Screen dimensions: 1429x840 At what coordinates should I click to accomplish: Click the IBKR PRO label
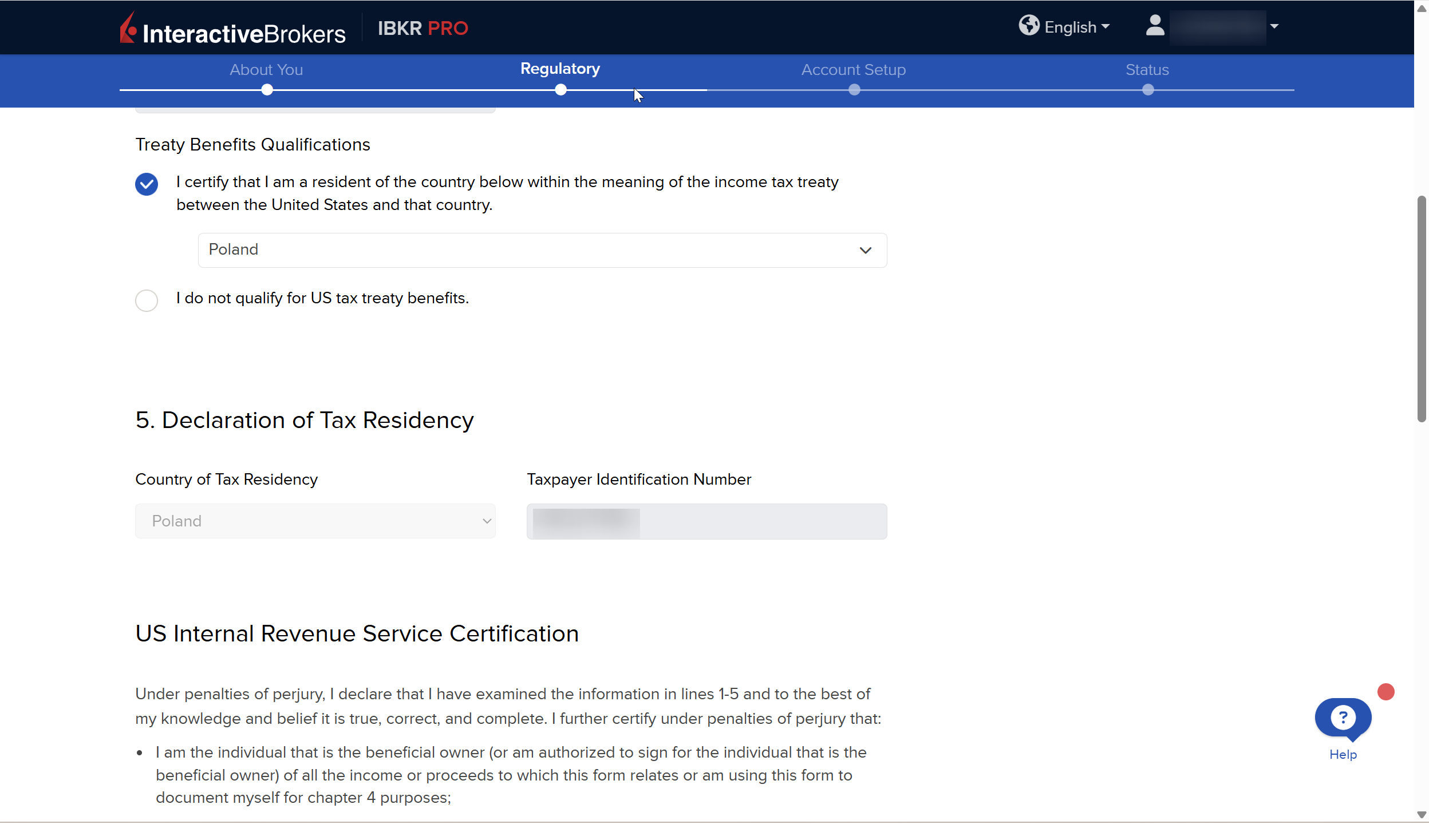tap(423, 28)
